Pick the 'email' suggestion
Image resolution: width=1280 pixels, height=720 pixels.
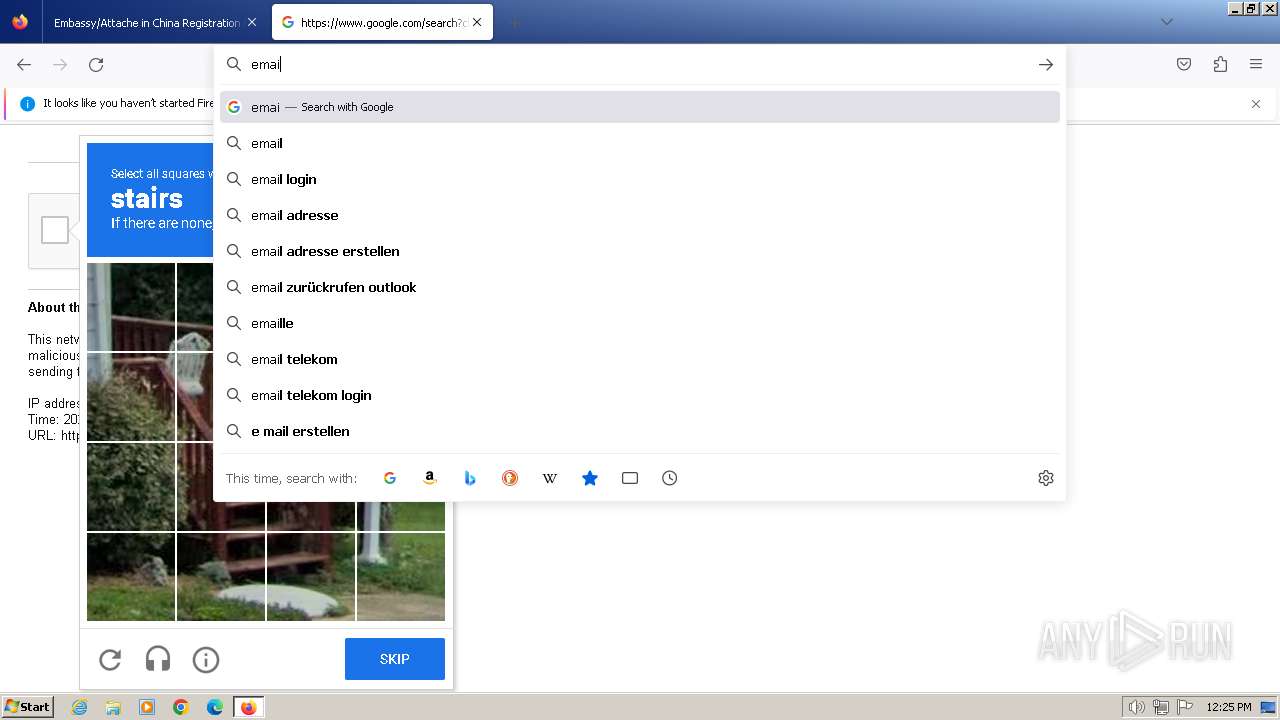[640, 143]
